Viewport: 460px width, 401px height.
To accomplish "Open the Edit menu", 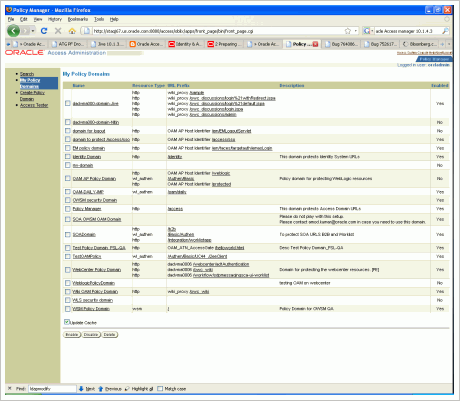I will coord(24,19).
